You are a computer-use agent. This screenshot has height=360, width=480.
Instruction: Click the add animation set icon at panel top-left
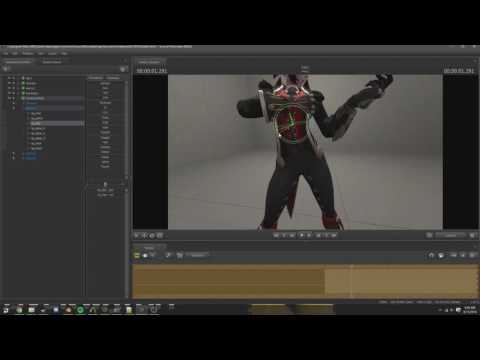[x=6, y=69]
